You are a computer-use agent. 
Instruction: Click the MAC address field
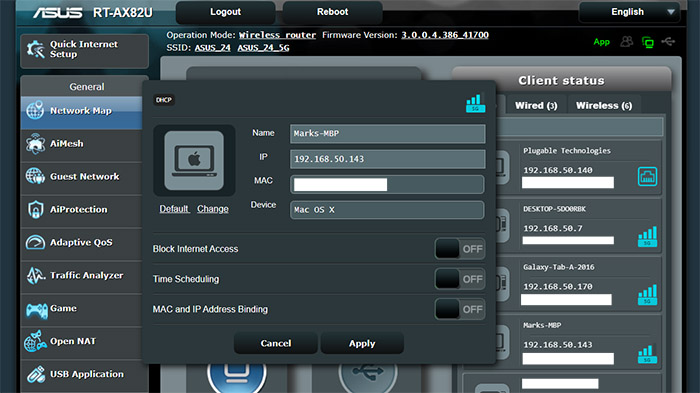point(388,184)
